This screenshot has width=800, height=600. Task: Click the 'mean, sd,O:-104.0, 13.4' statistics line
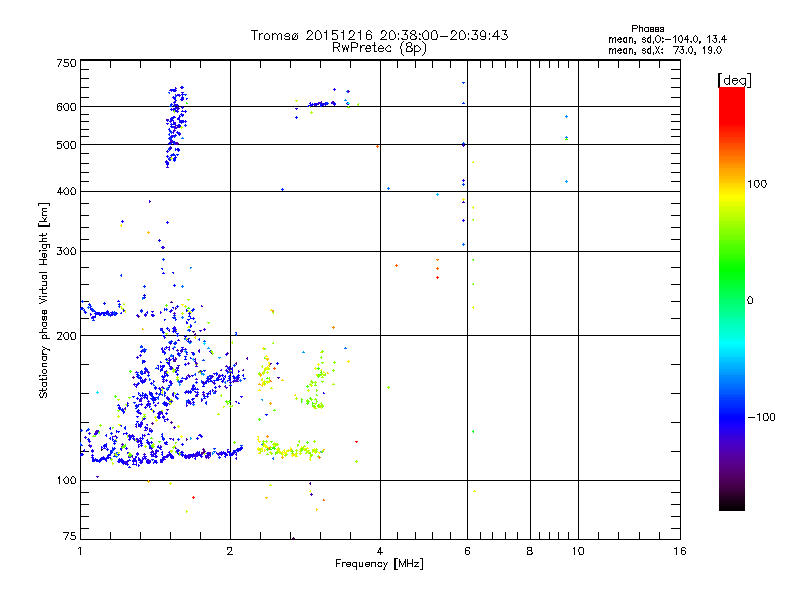tap(667, 39)
